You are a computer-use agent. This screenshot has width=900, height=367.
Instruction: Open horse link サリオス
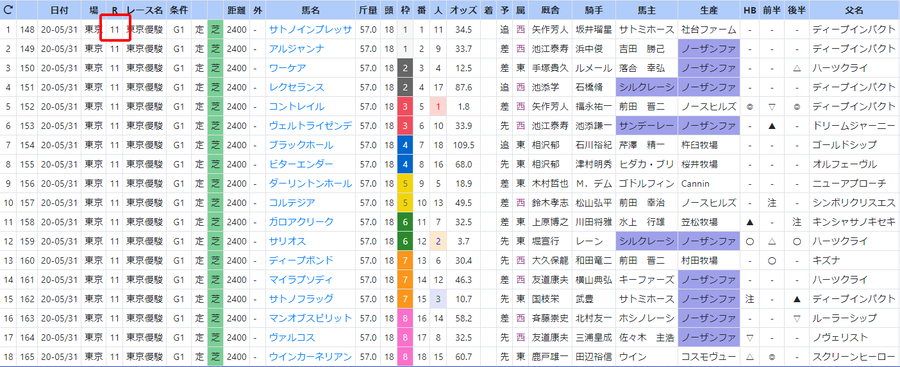(288, 241)
